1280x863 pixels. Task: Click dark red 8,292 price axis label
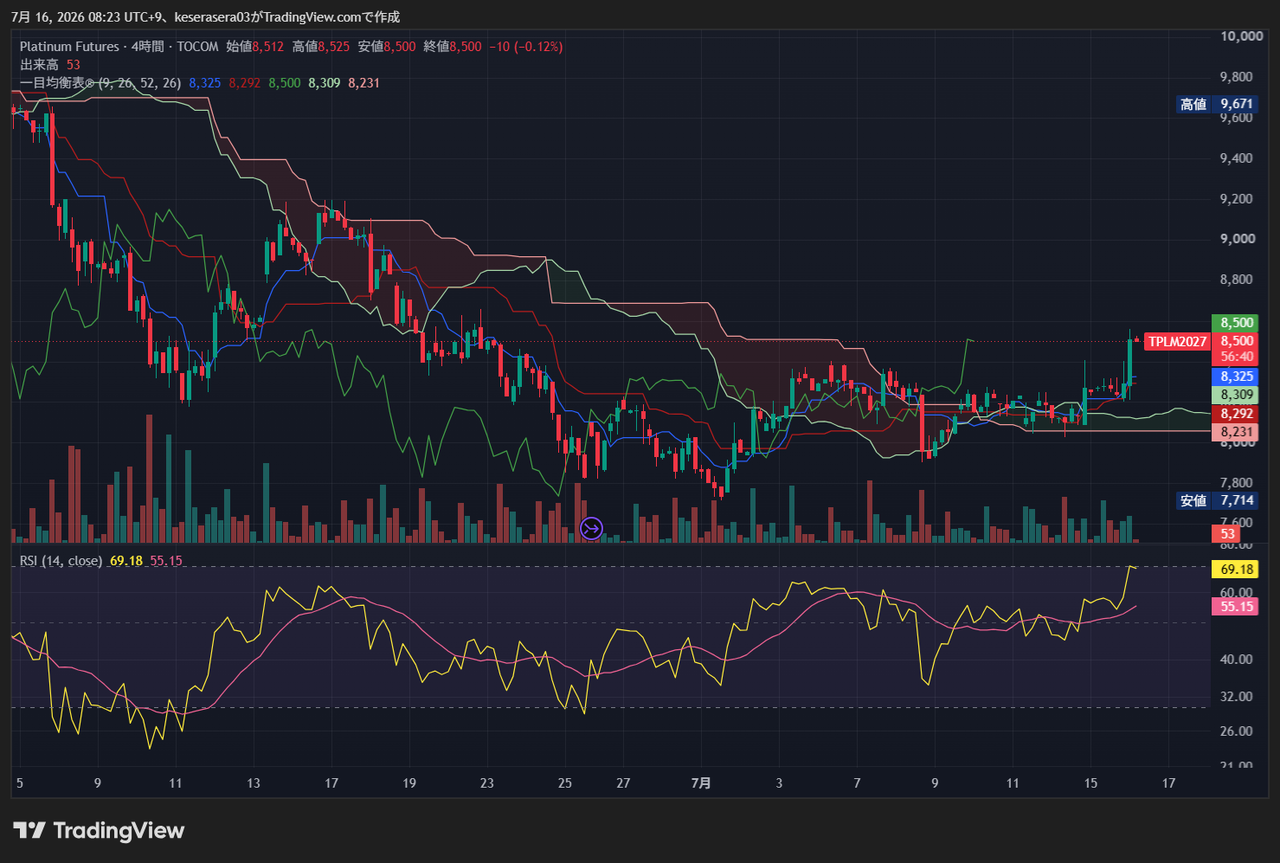click(1235, 413)
